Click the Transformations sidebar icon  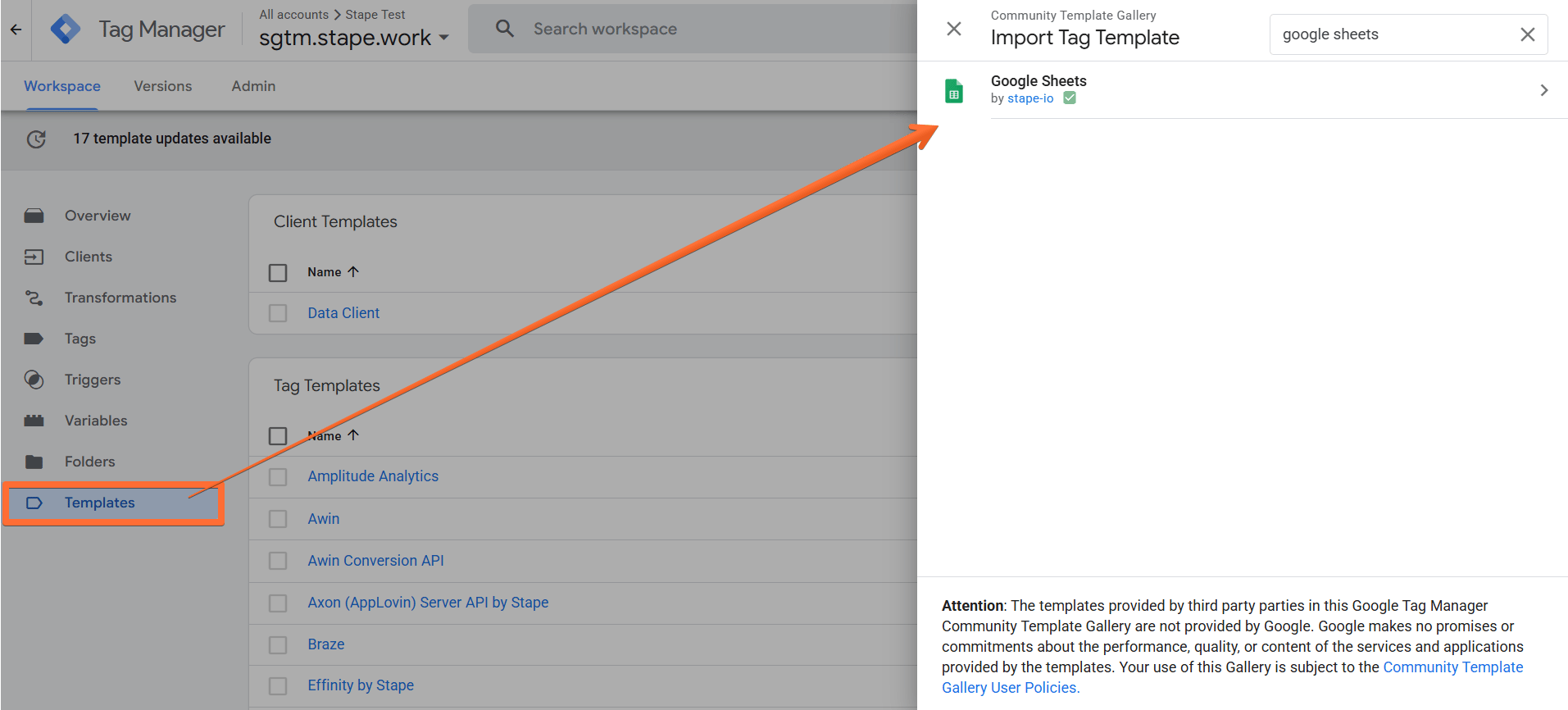coord(34,298)
